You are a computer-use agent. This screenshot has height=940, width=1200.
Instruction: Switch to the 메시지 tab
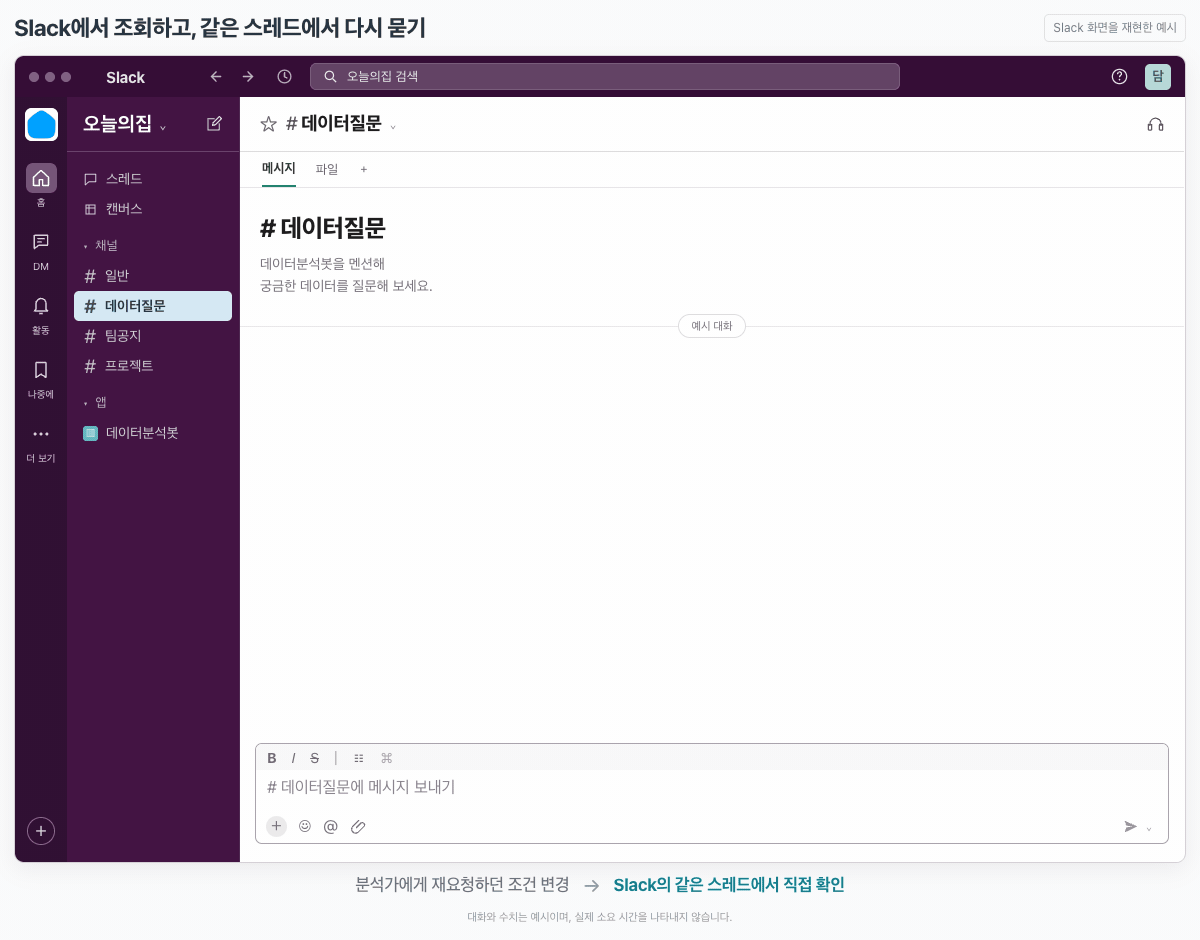click(279, 168)
